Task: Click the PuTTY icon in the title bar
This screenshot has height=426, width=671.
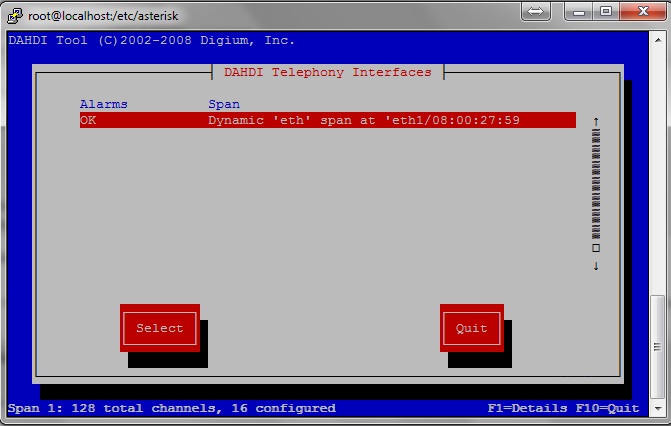Action: coord(14,15)
